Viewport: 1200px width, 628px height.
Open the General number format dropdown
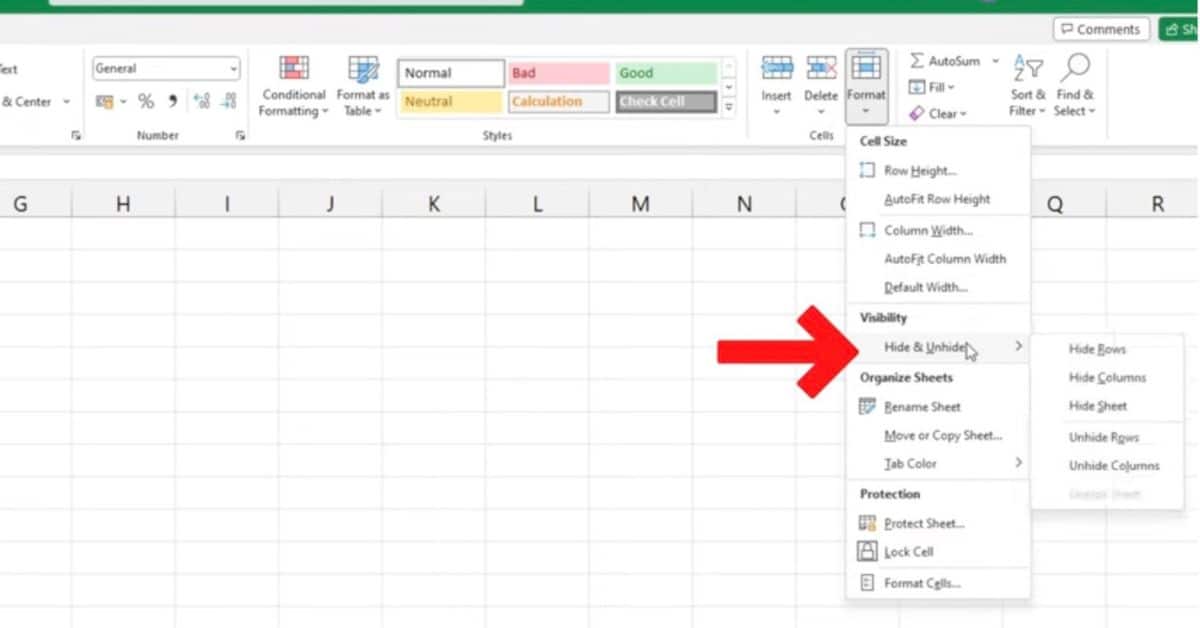tap(234, 68)
